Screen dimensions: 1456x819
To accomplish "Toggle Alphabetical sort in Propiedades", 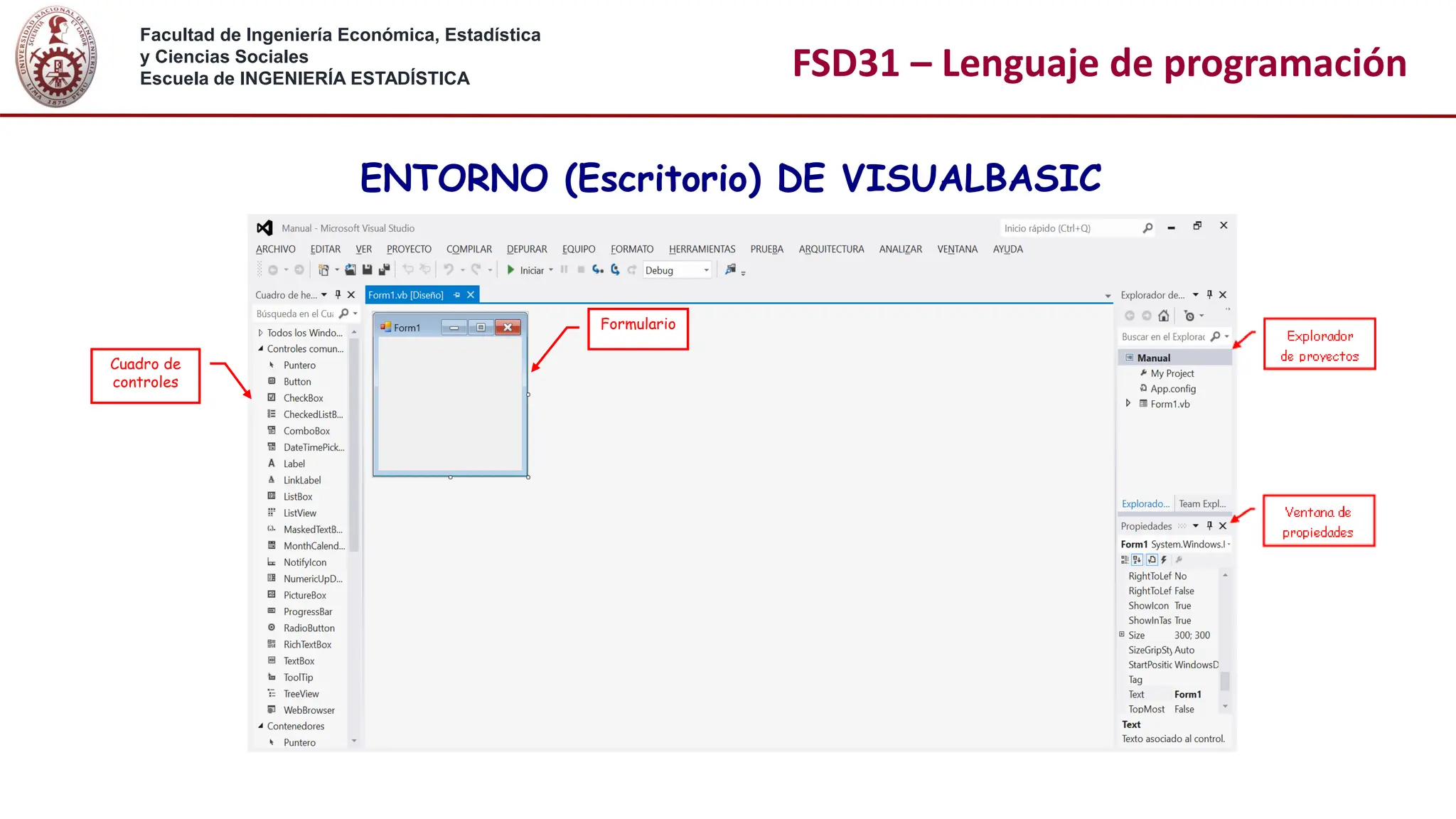I will (x=1137, y=560).
